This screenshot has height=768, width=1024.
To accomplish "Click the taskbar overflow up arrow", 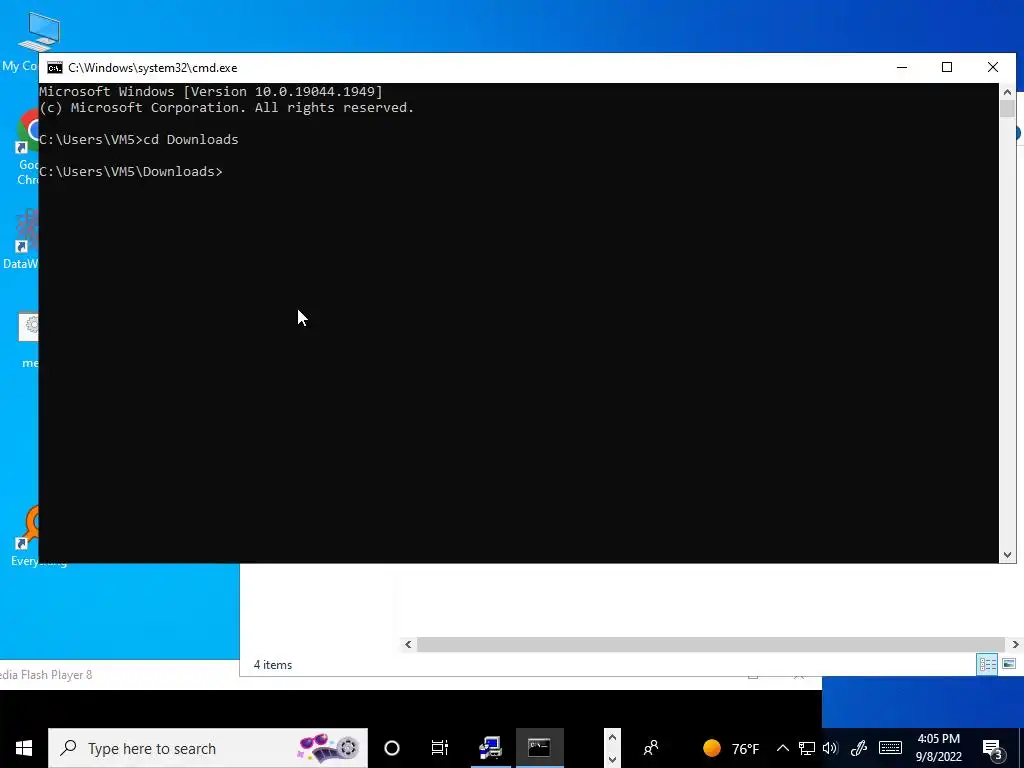I will pyautogui.click(x=612, y=737).
